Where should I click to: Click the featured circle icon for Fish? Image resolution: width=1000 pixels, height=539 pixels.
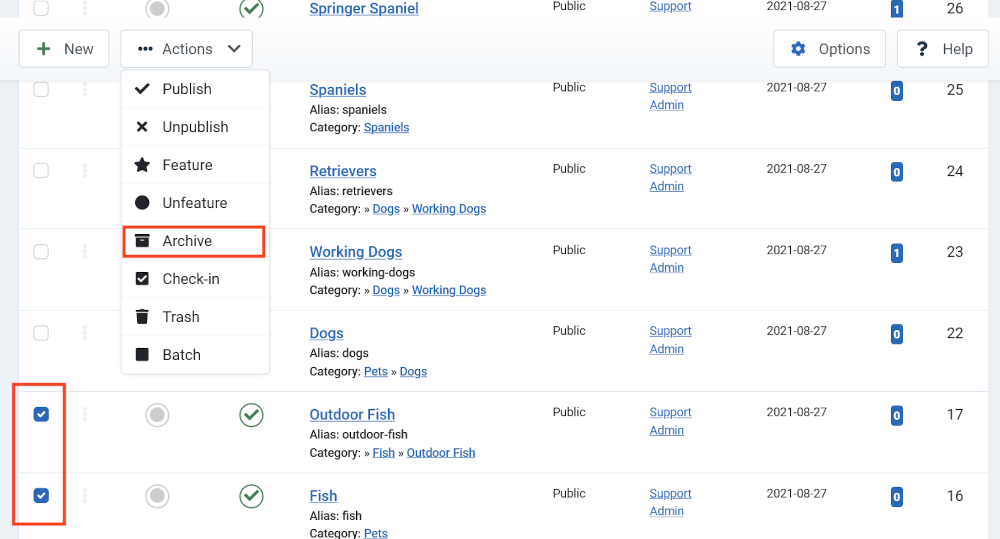(157, 496)
